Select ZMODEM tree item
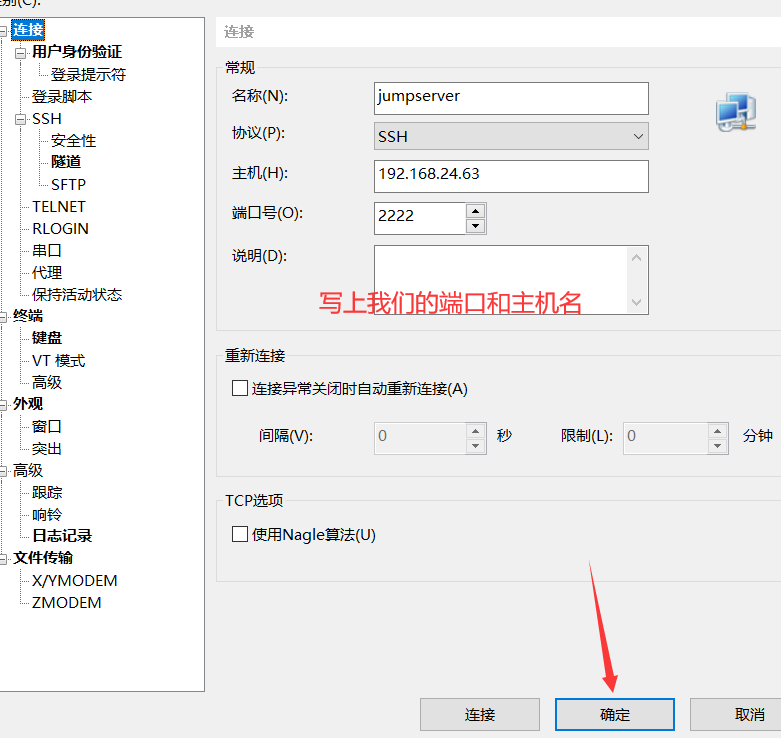 (66, 603)
